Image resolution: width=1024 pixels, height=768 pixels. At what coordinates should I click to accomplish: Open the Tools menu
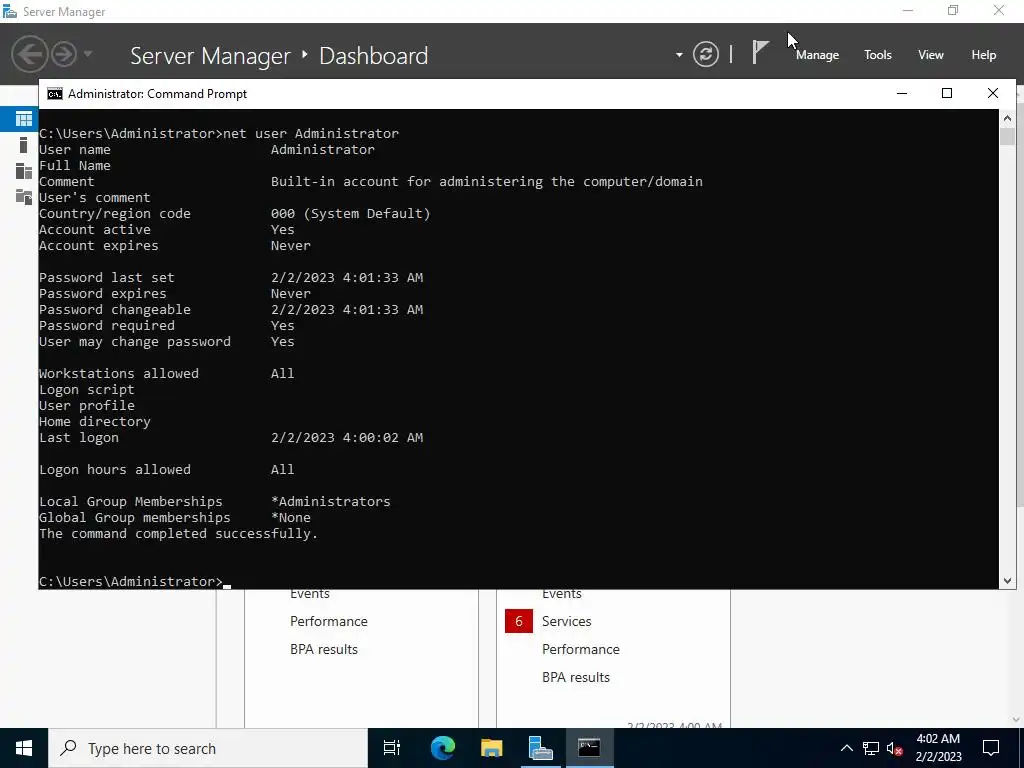[878, 55]
